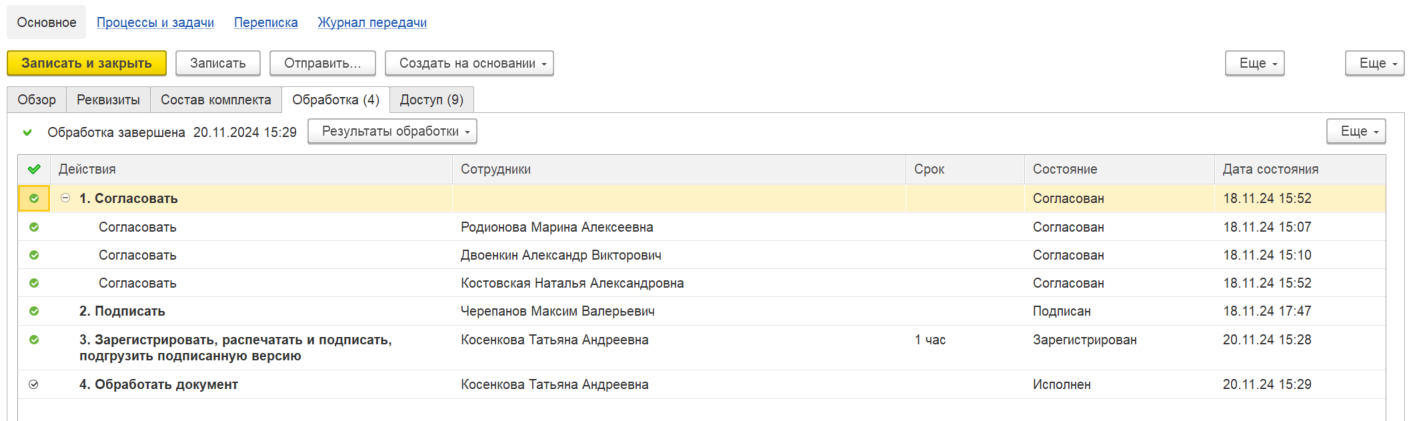
Task: Select row 4. Обработать документ
Action: point(702,384)
